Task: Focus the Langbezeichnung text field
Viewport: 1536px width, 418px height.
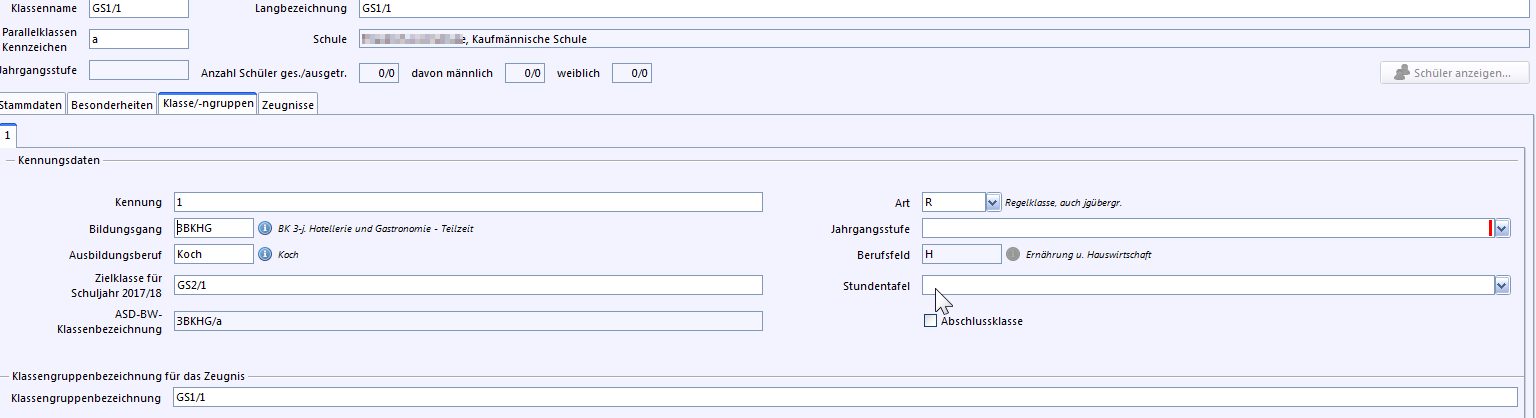Action: coord(940,9)
